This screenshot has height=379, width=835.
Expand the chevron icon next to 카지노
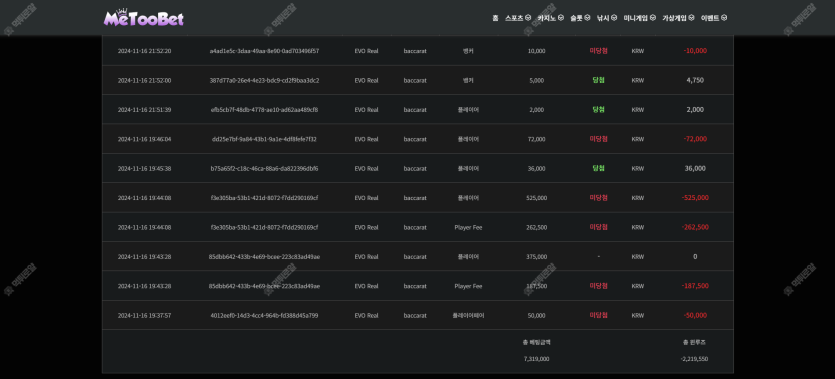click(560, 18)
